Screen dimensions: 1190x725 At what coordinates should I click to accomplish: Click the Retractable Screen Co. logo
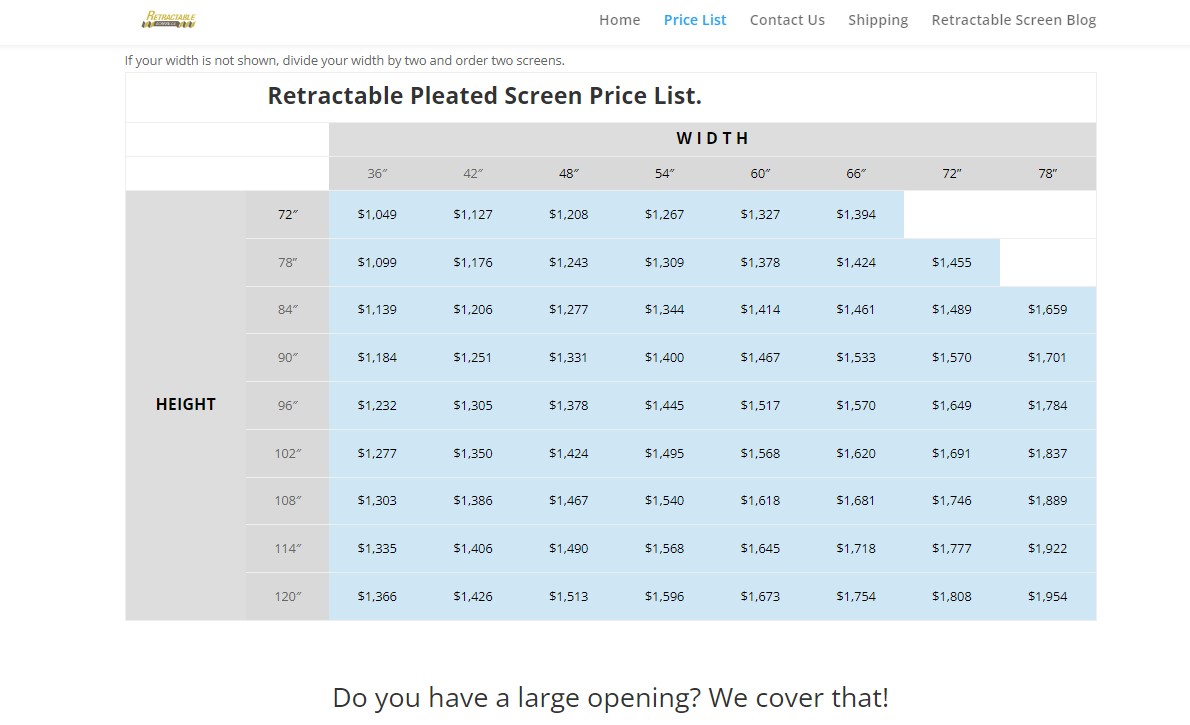[x=168, y=20]
